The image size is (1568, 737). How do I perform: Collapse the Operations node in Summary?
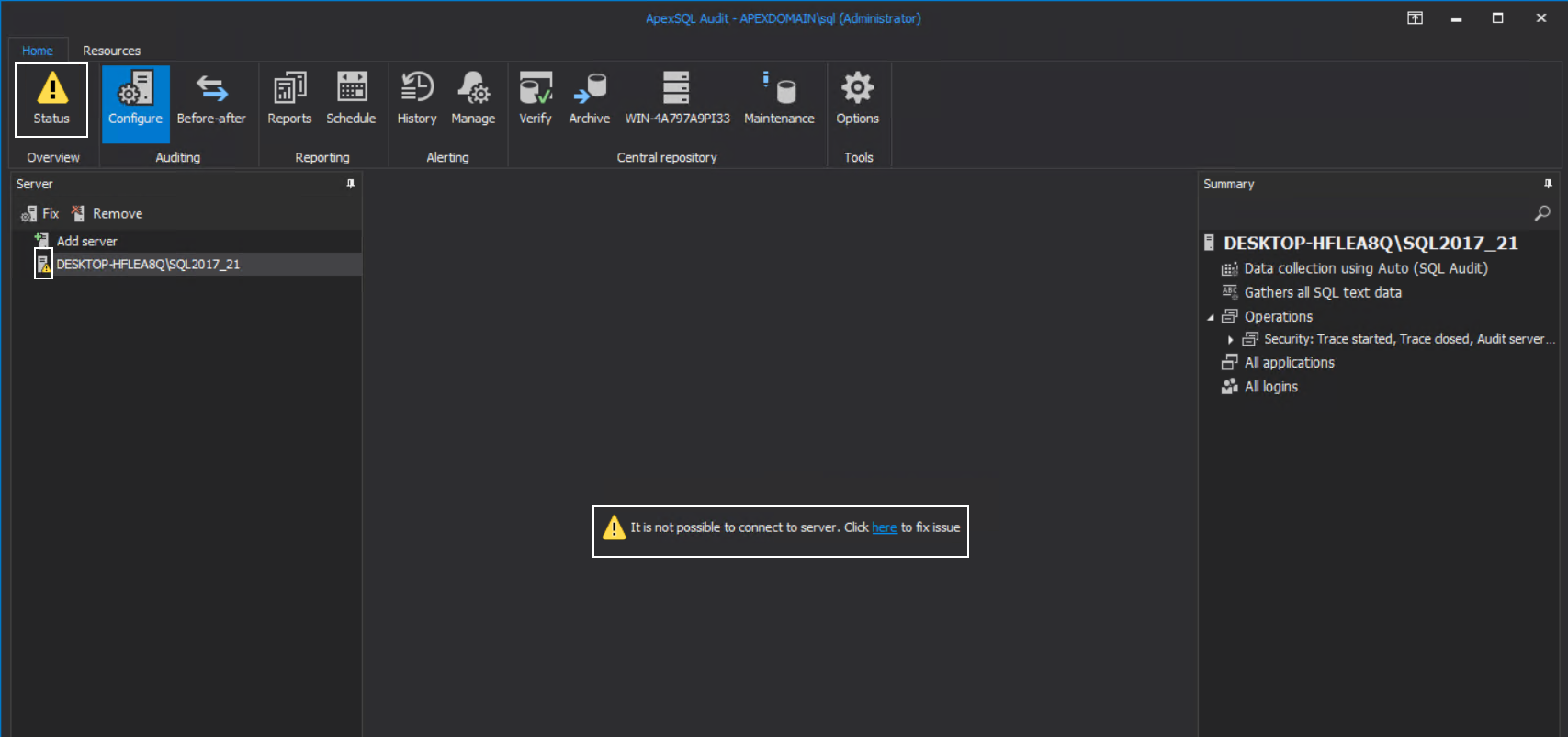tap(1211, 317)
